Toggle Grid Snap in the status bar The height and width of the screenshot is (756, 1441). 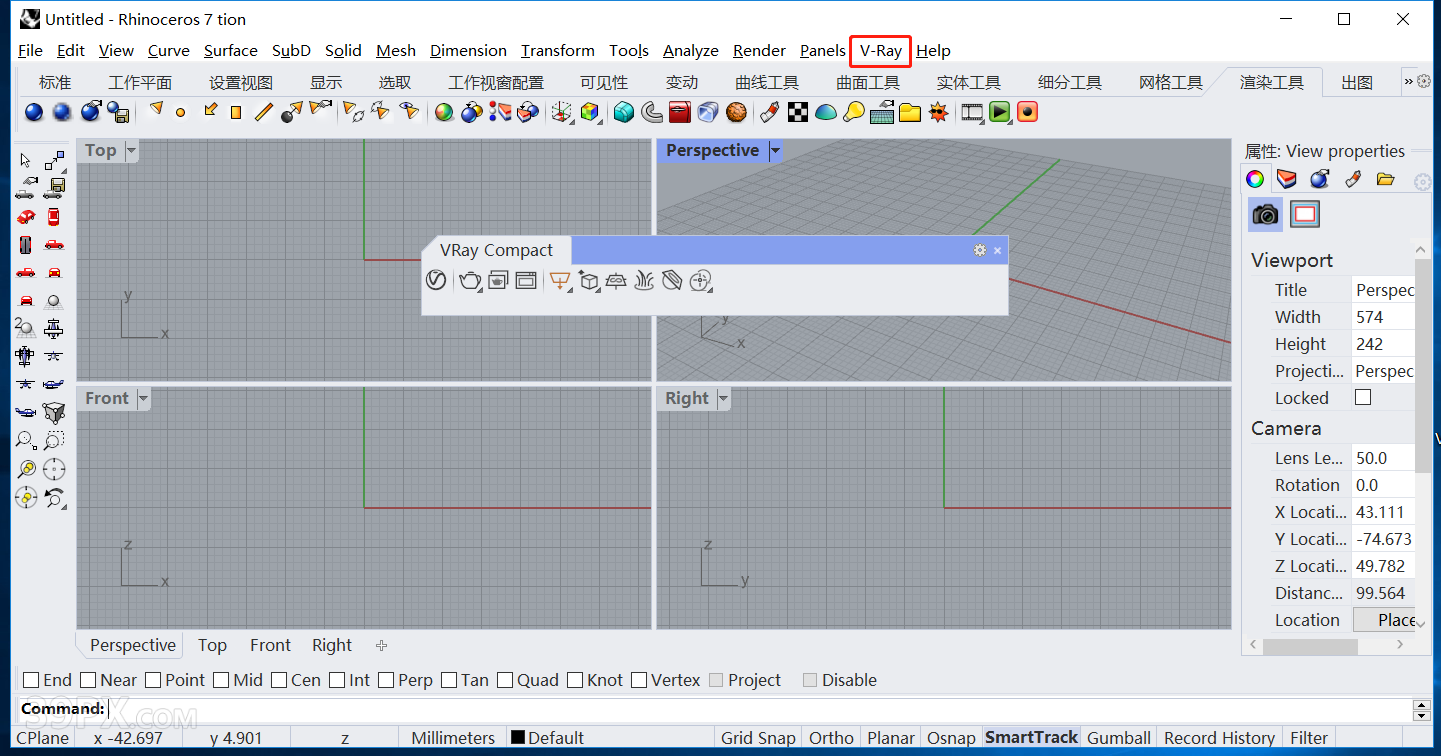[758, 738]
